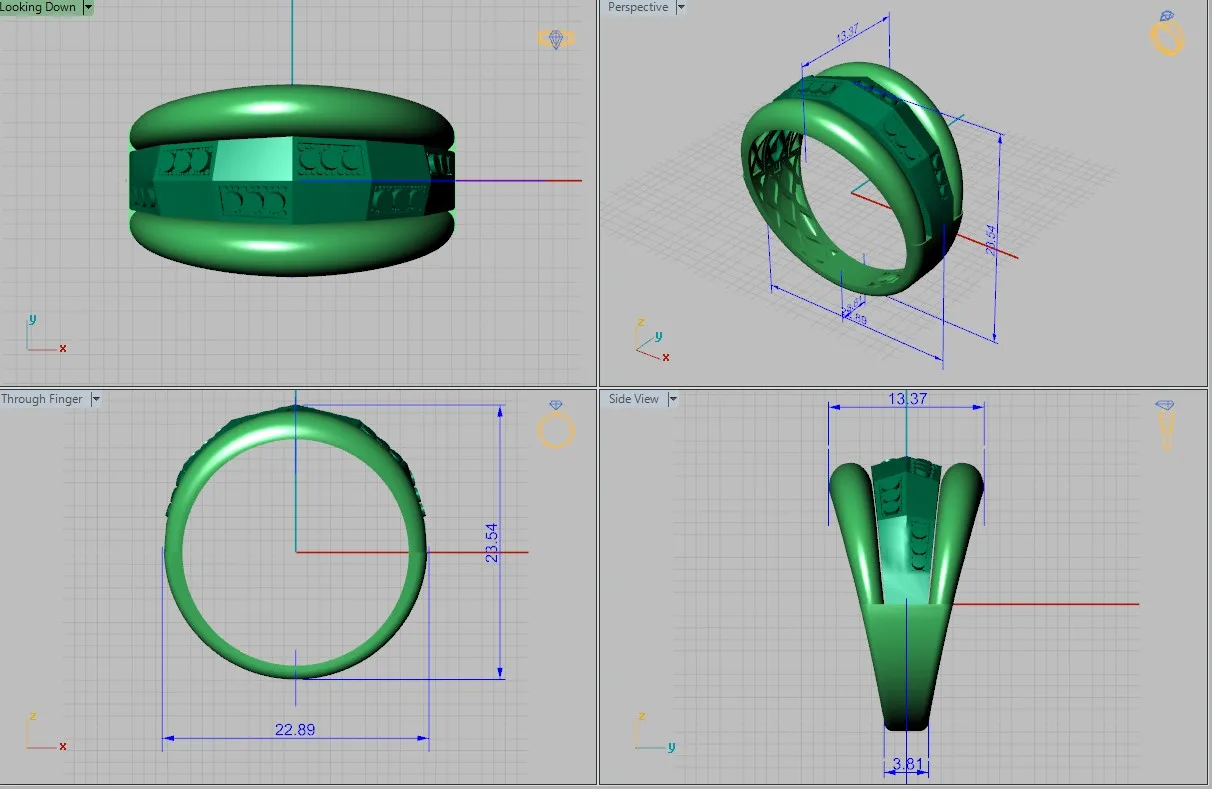This screenshot has height=789, width=1212.
Task: Select the 3.81 shank width dimension
Action: pyautogui.click(x=908, y=766)
